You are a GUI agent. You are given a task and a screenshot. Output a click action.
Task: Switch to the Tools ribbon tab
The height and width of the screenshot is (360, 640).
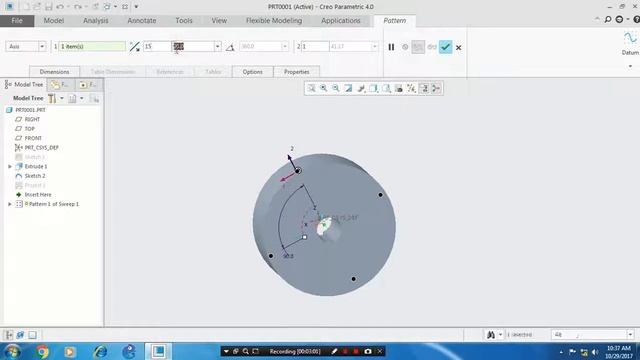(184, 20)
